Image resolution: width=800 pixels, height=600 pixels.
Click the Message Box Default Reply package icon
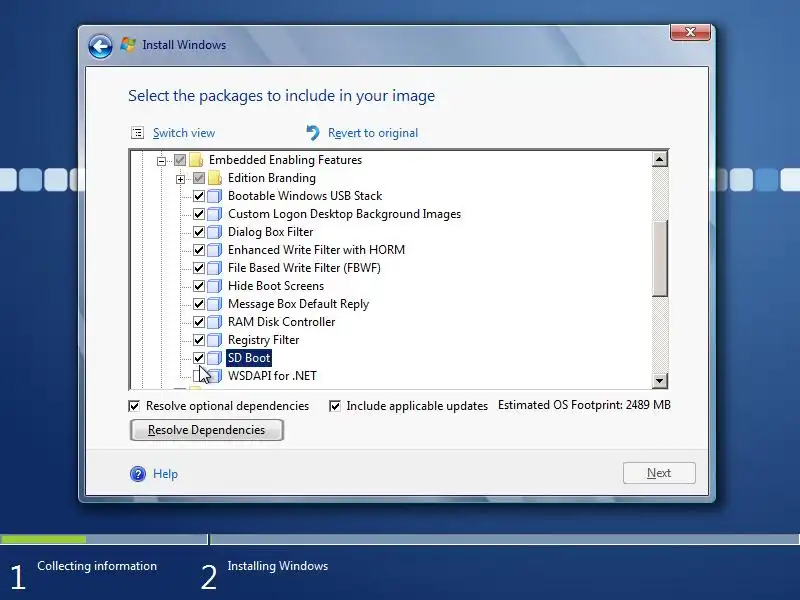215,304
